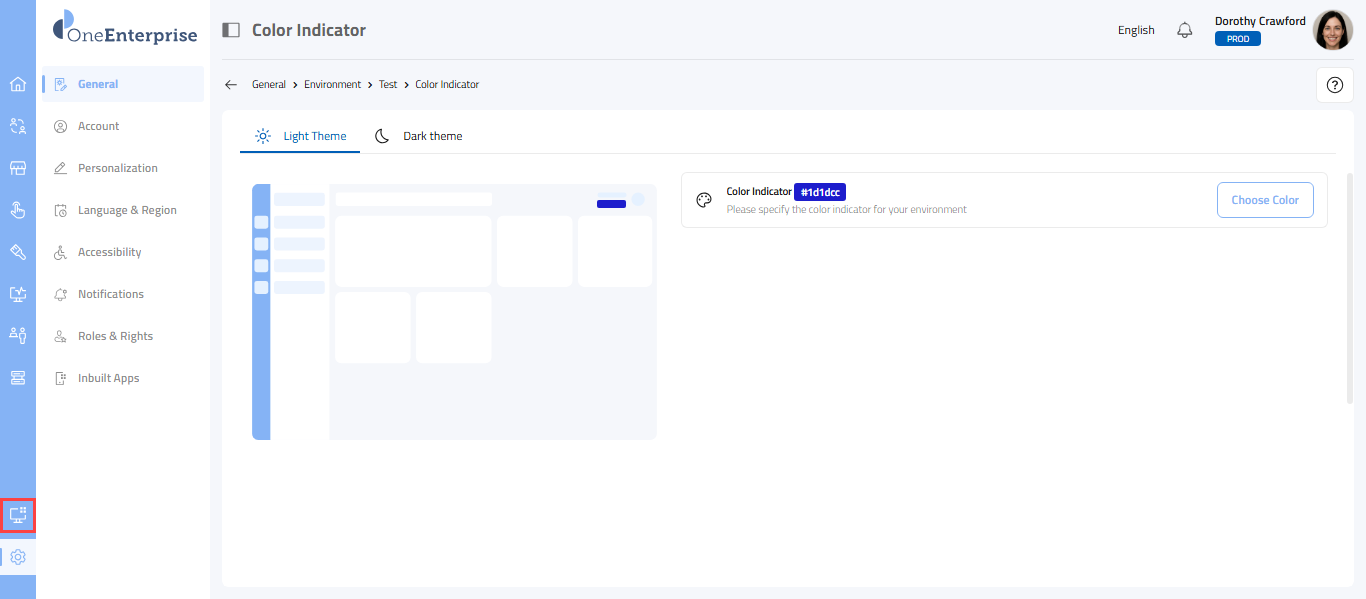Open the store icon in left rail
Screen dimensions: 1366x599
pos(17,168)
